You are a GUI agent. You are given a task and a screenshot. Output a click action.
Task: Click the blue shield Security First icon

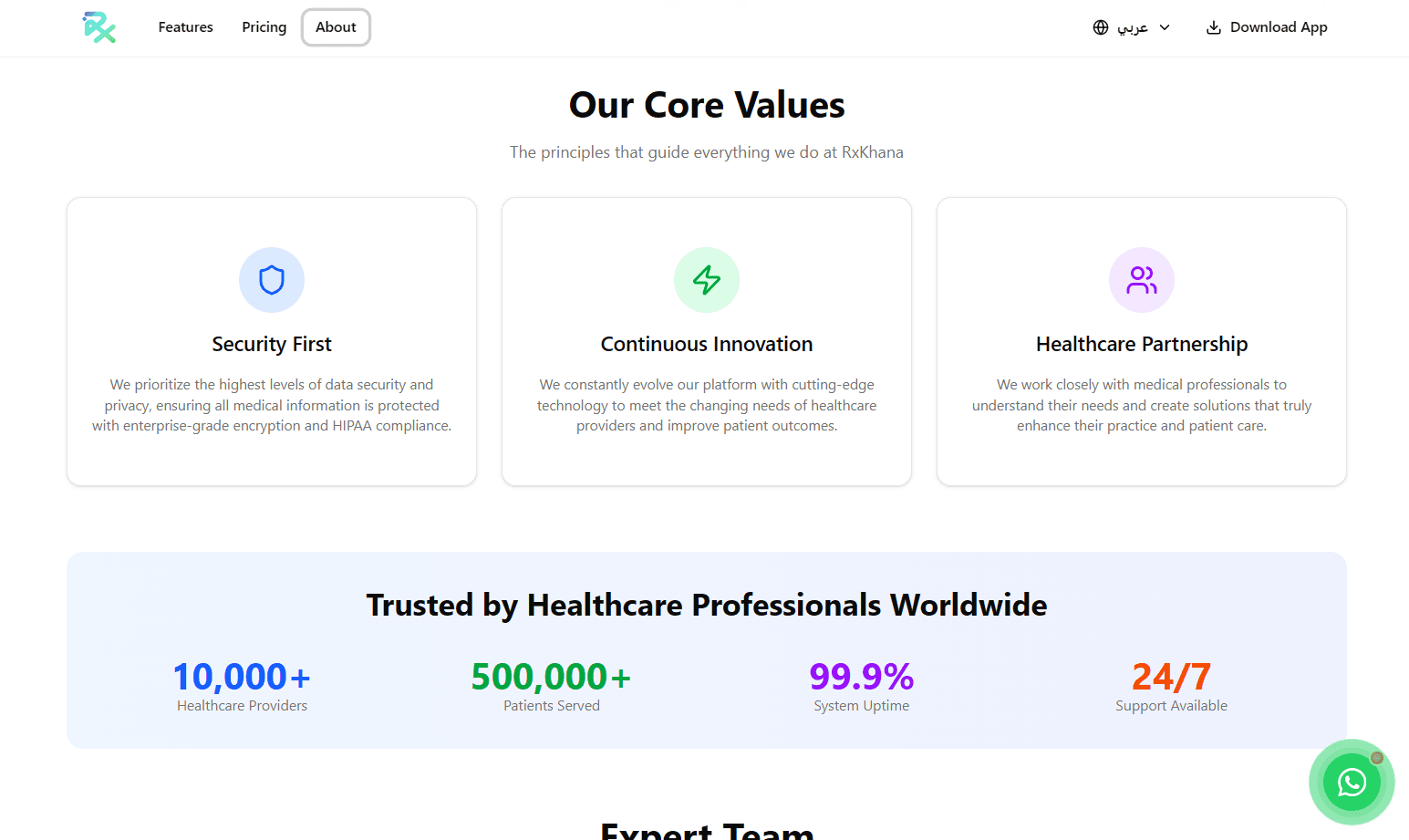272,280
